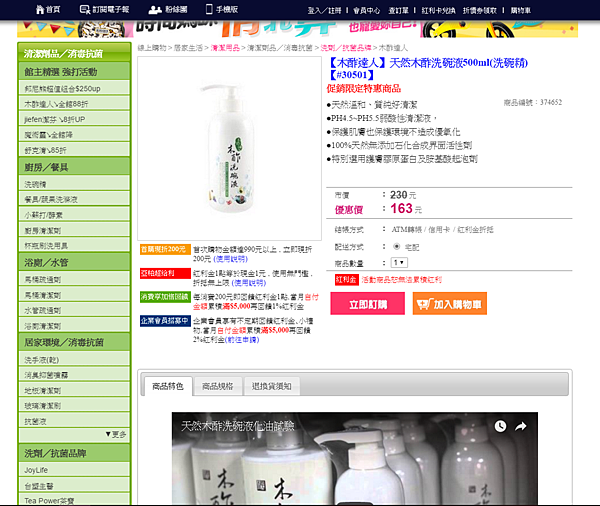Open sidebar category 地板清潔劑

pyautogui.click(x=74, y=390)
